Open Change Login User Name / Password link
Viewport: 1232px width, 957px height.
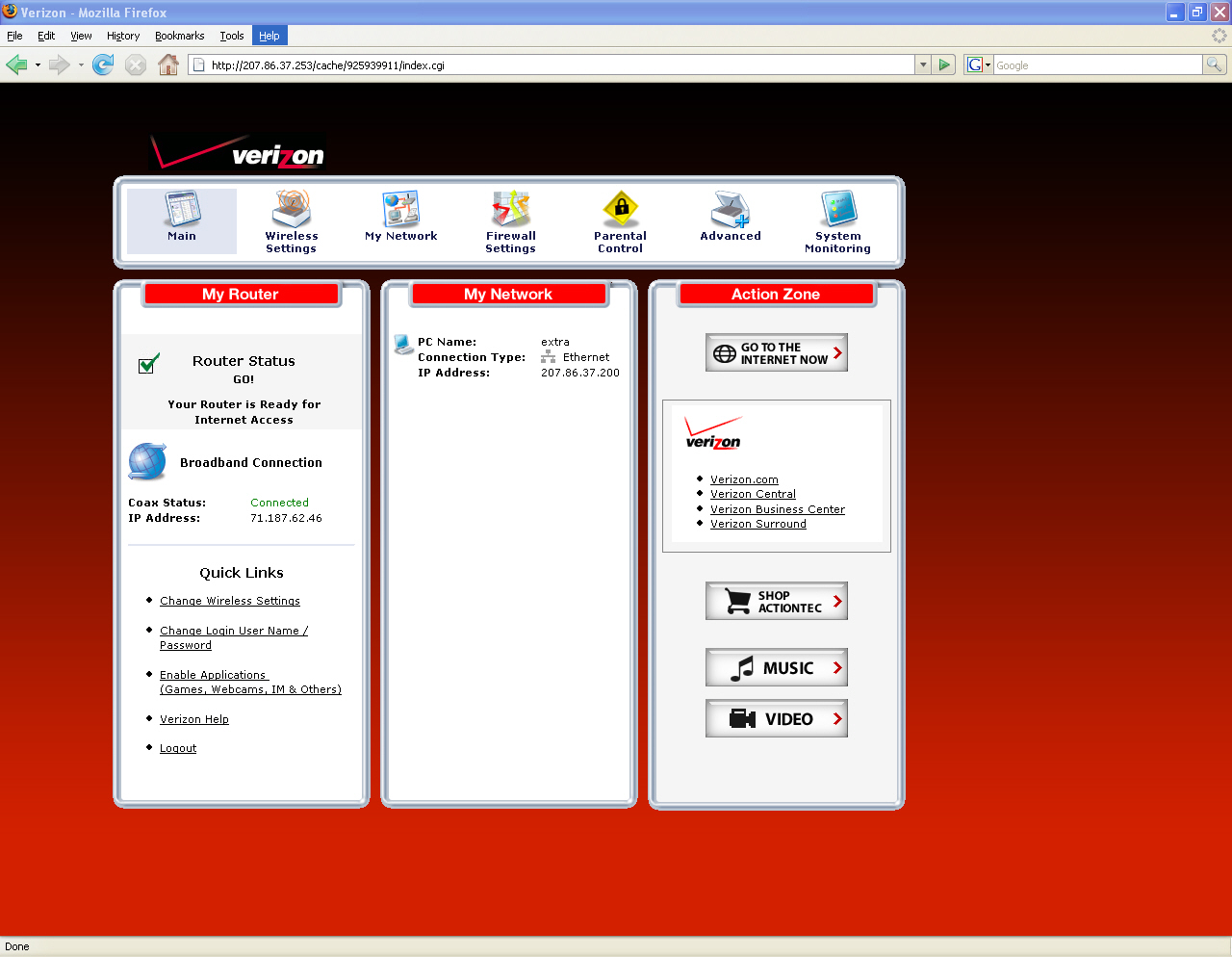click(x=234, y=637)
